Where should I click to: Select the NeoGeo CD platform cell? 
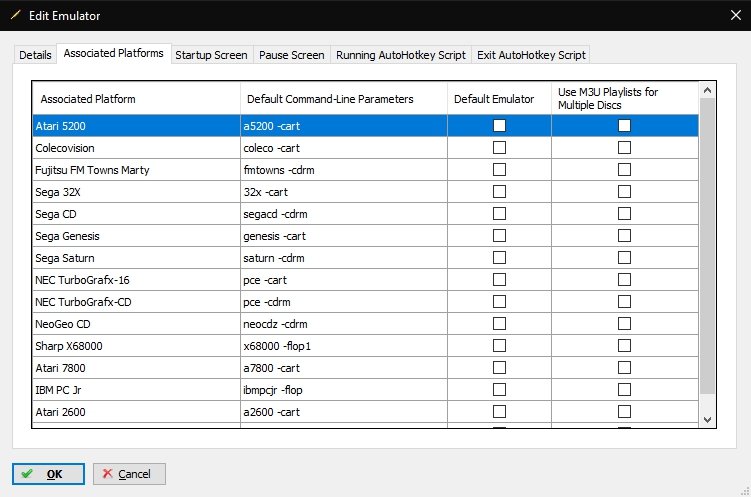point(137,324)
